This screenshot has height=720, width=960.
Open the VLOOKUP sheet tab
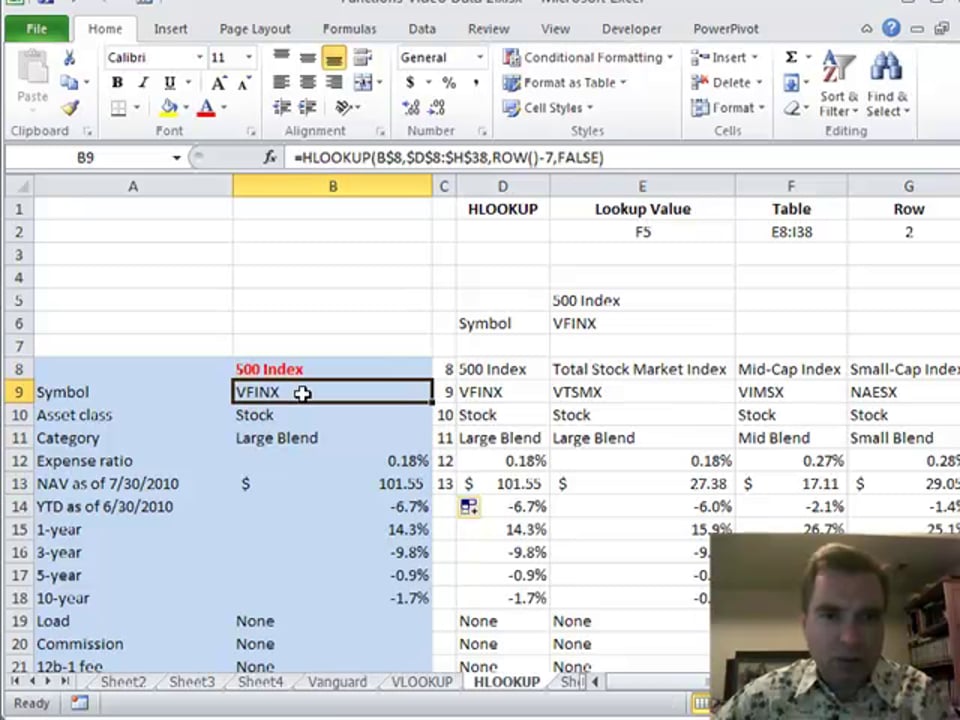[x=422, y=681]
